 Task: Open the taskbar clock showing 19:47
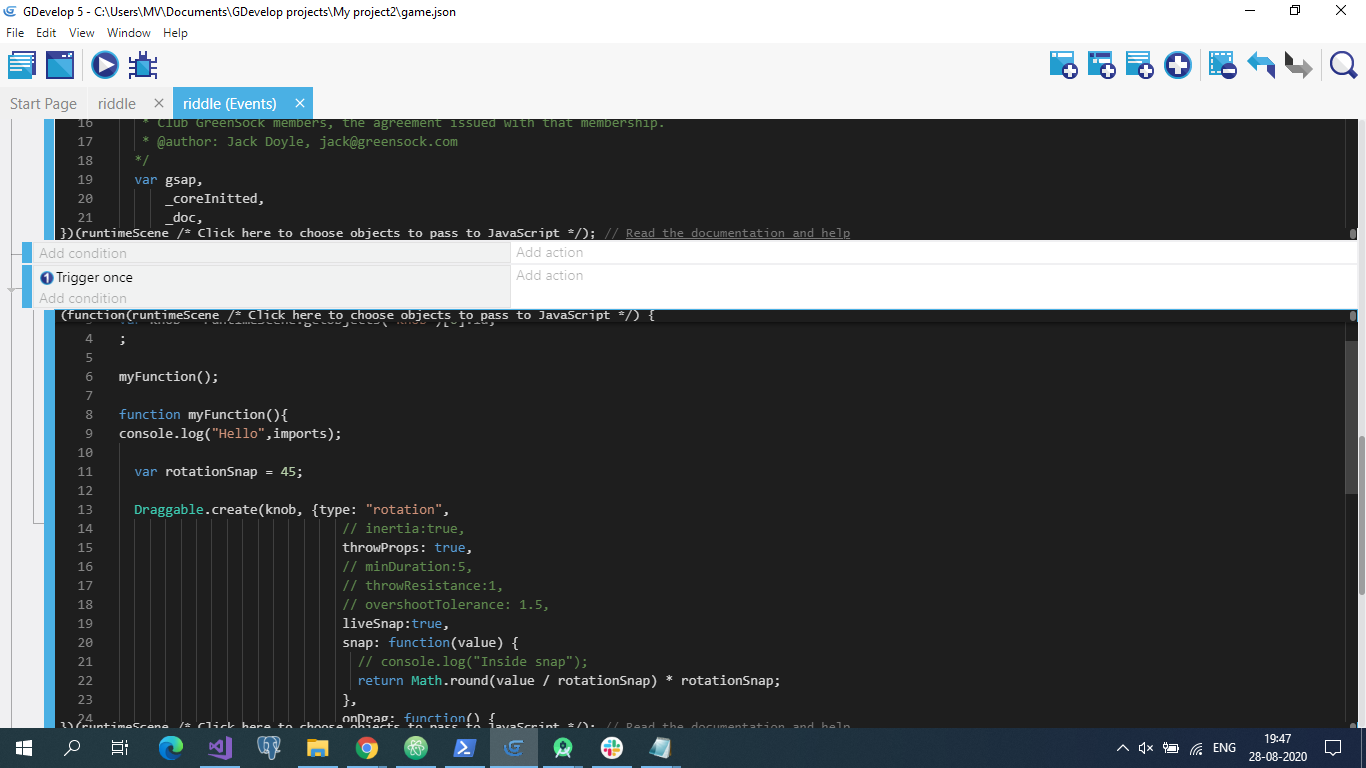(1277, 748)
